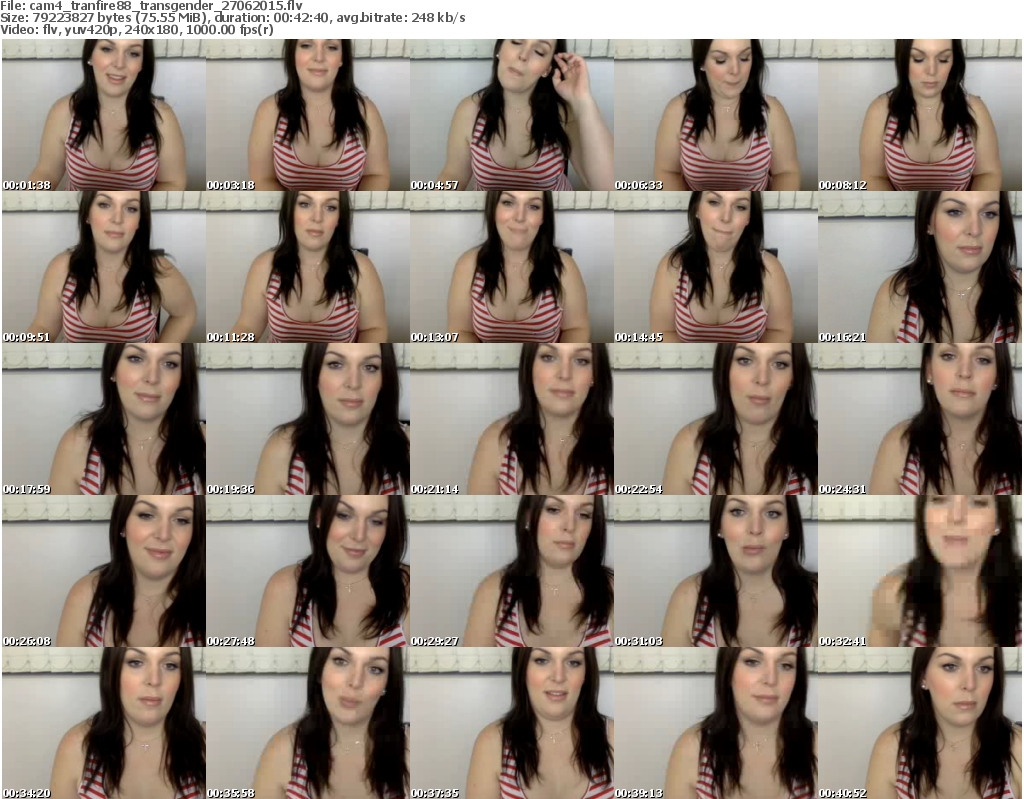This screenshot has height=799, width=1024.
Task: Select the thumbnail stamped 00:37:35
Action: coord(511,723)
